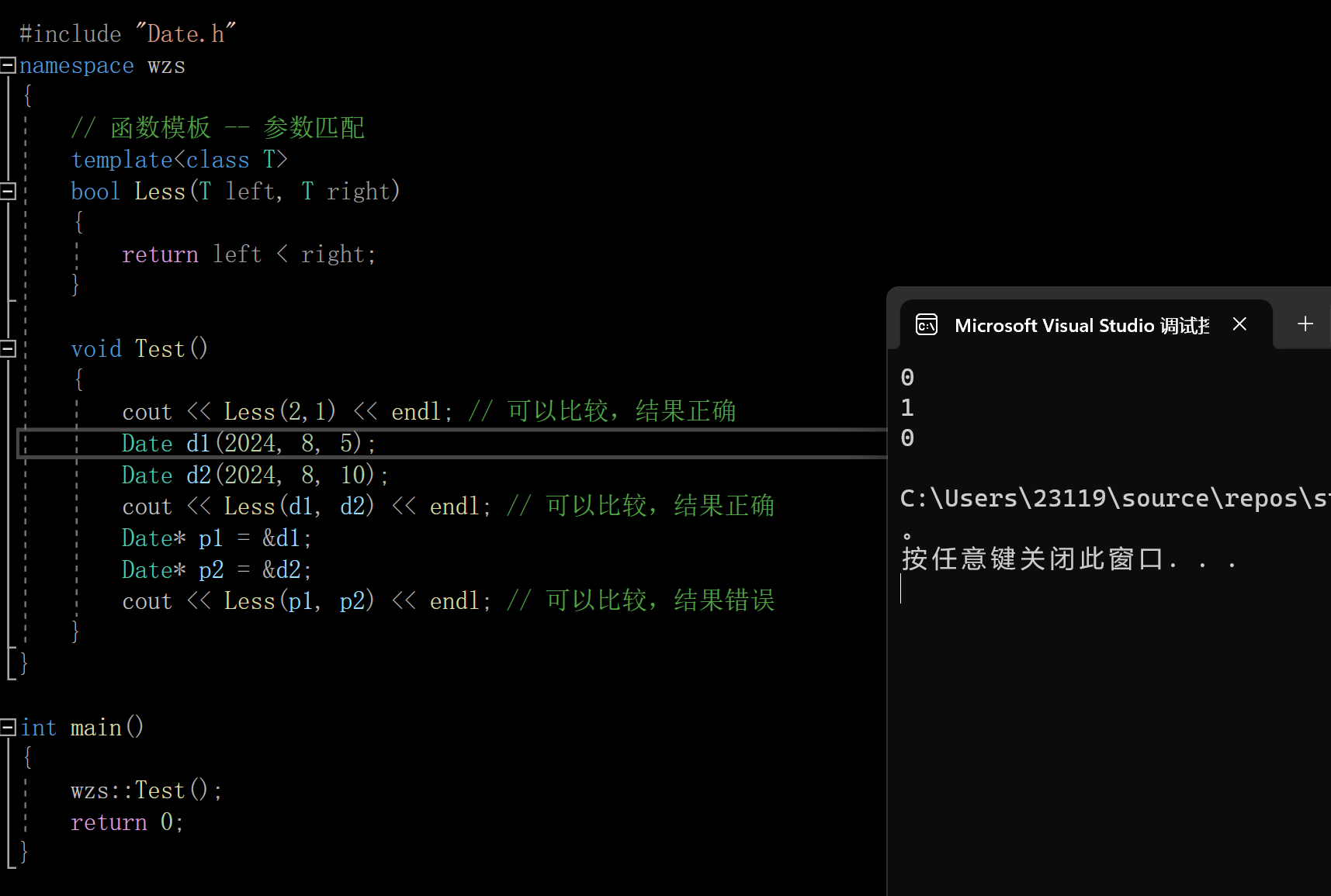
Task: Click the template<class T> line
Action: tap(179, 160)
